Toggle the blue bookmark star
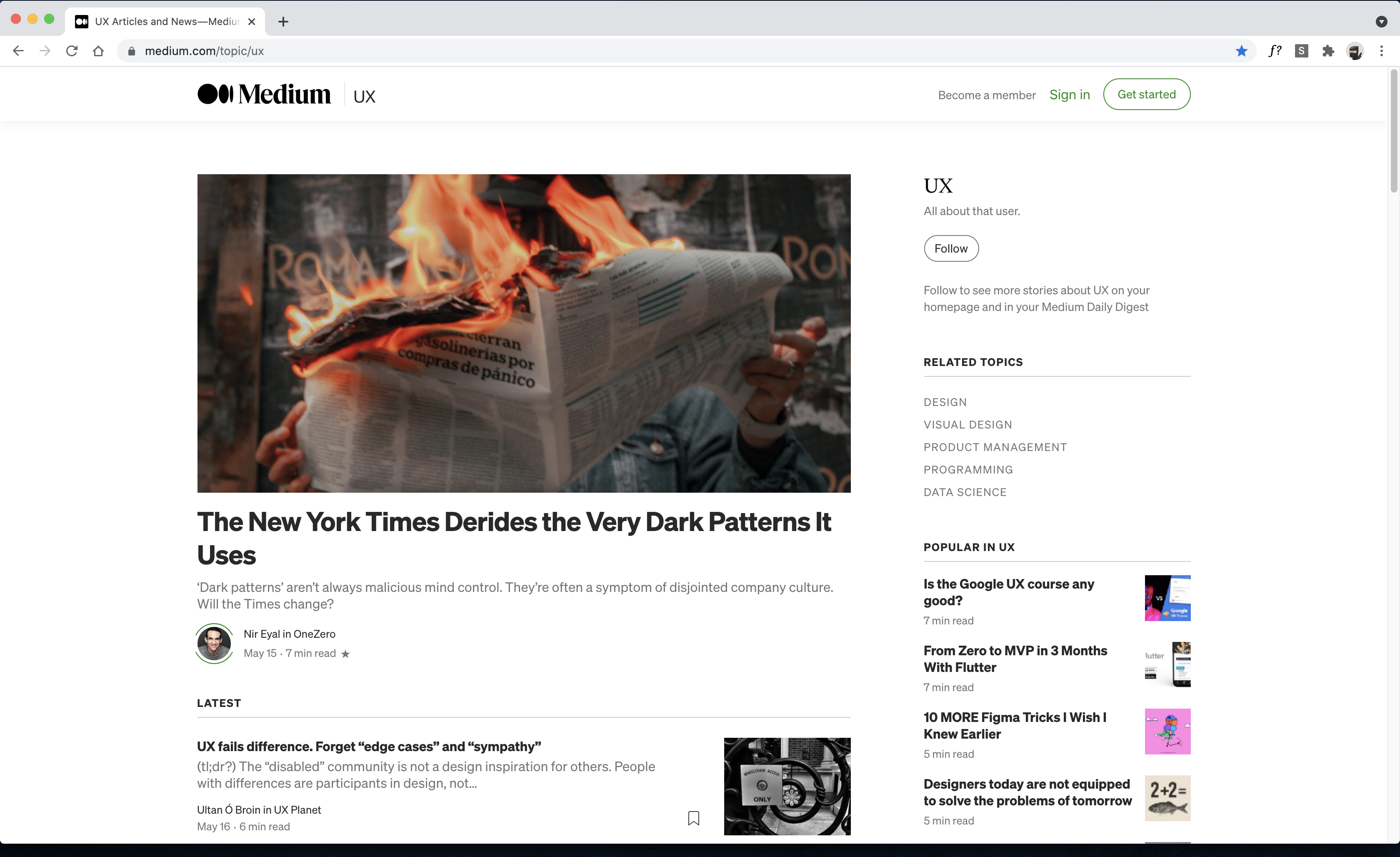This screenshot has height=857, width=1400. click(x=1242, y=51)
